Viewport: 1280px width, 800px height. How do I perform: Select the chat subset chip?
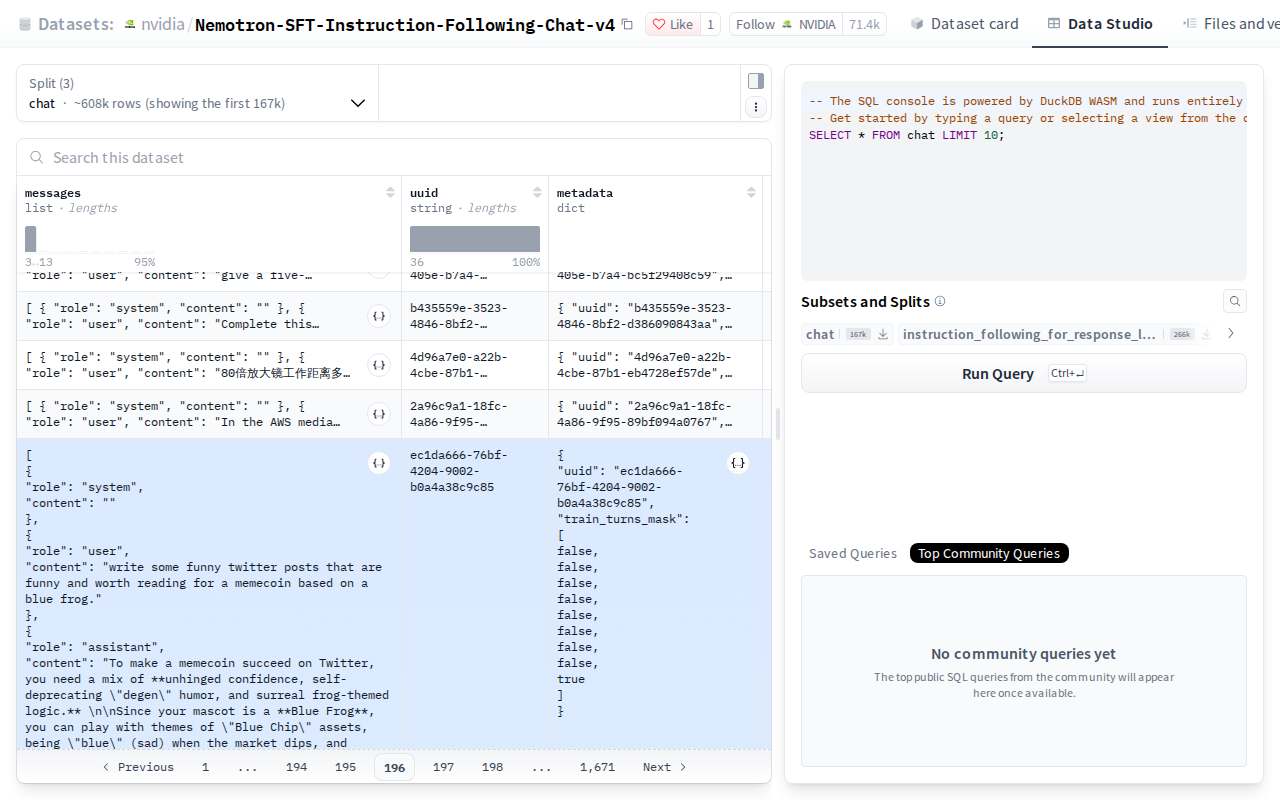[820, 334]
